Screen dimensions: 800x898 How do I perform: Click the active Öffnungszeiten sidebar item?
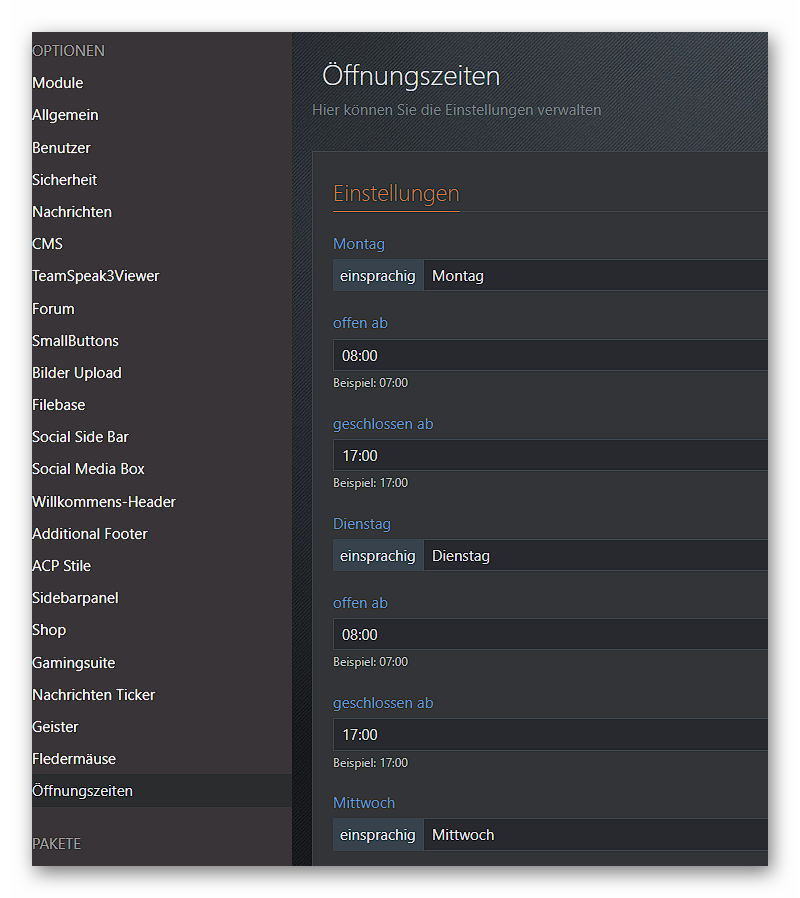tap(82, 791)
